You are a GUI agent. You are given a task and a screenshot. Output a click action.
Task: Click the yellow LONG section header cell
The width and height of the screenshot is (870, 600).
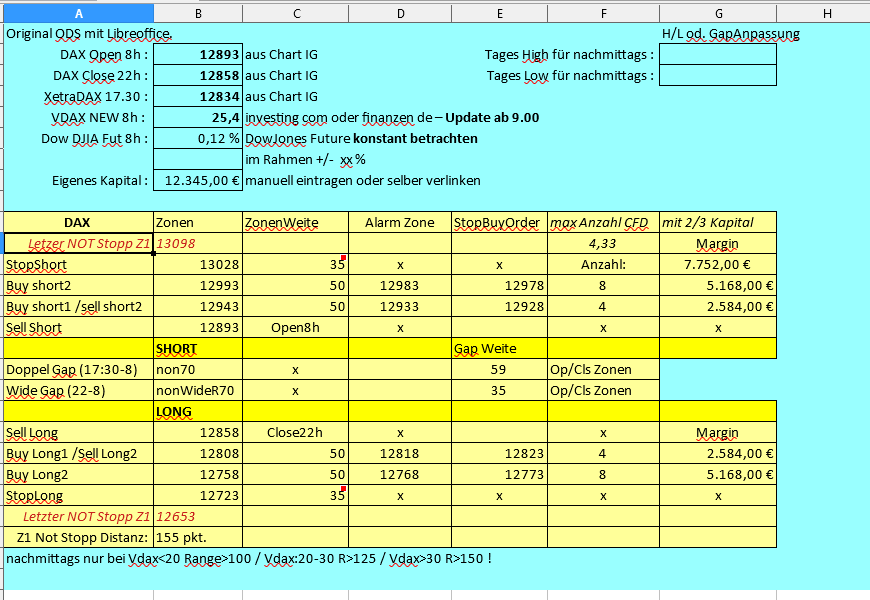coord(198,412)
